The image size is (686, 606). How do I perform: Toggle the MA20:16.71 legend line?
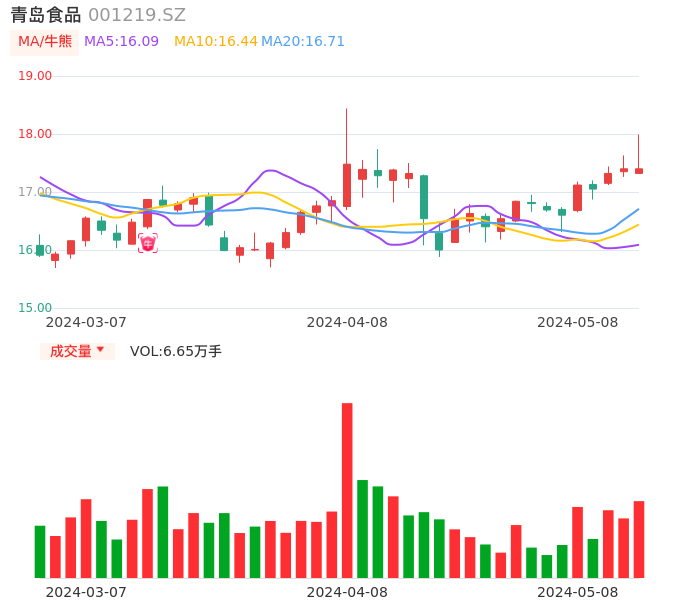(x=302, y=42)
